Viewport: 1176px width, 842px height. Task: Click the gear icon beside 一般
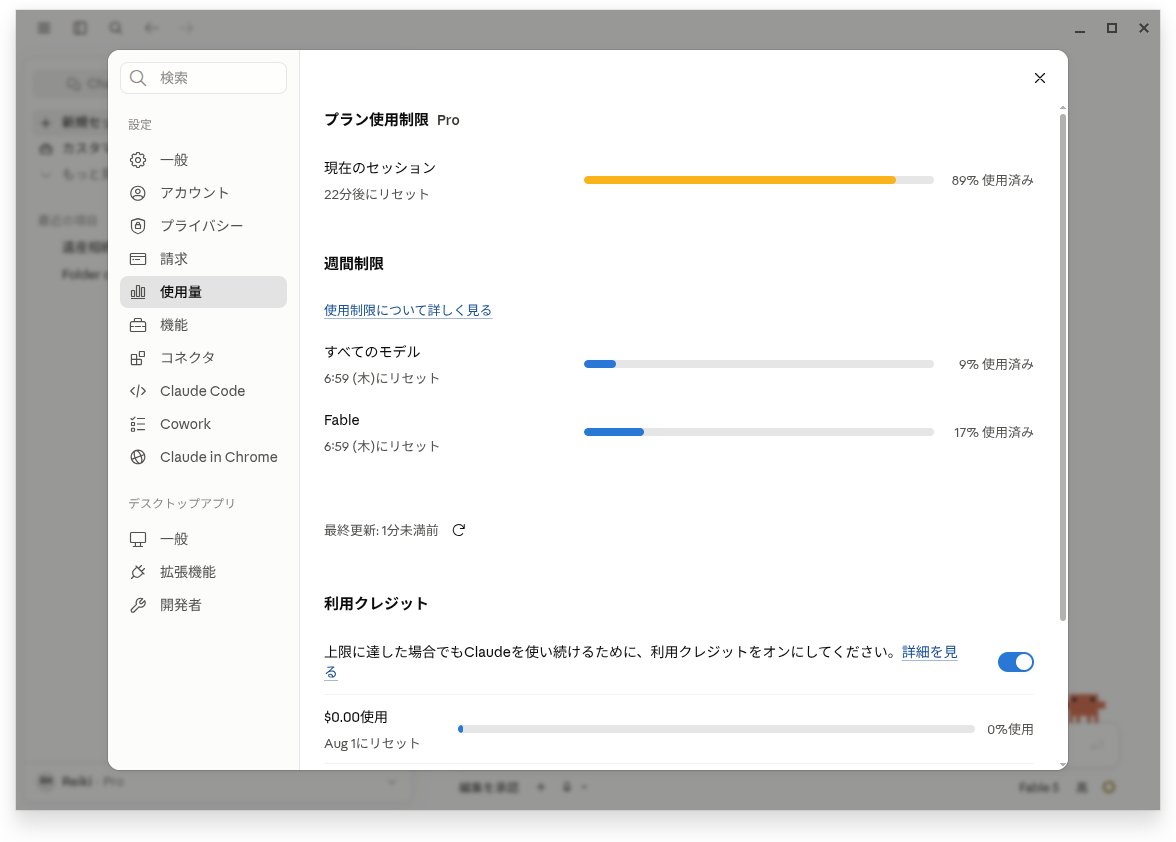pyautogui.click(x=138, y=160)
